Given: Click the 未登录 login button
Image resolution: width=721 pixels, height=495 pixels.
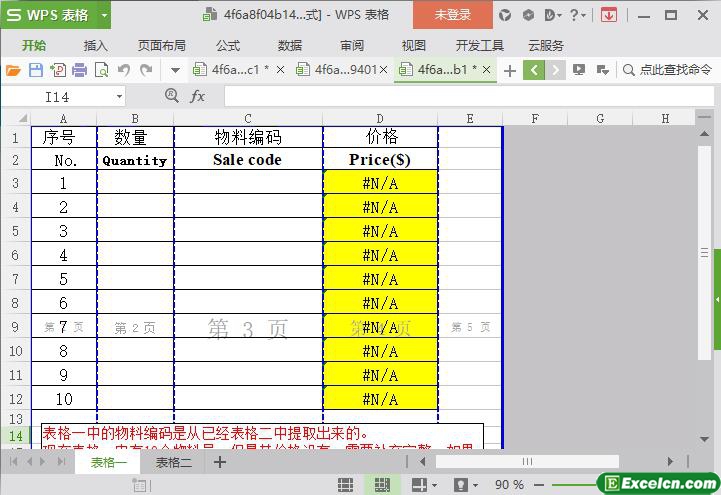Looking at the screenshot, I should (452, 15).
